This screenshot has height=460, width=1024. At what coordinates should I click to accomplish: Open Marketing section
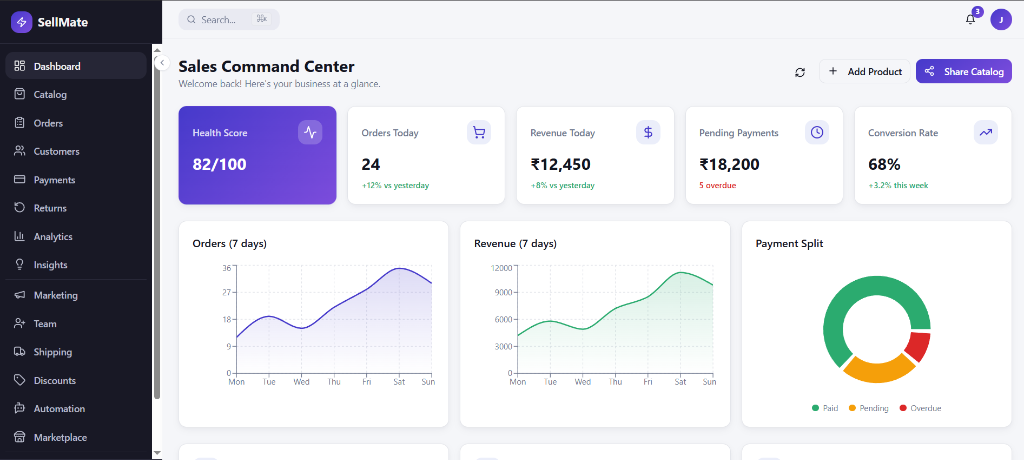coord(76,295)
